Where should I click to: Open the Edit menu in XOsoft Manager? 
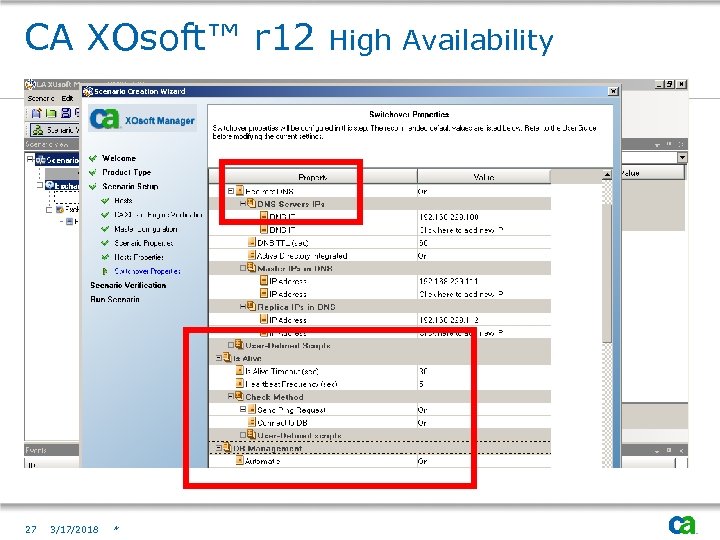[68, 98]
